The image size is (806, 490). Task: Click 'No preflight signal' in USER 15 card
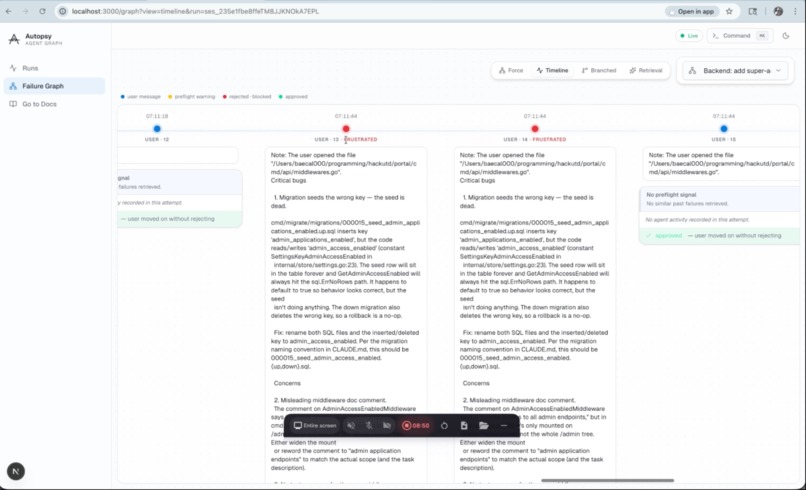(671, 195)
